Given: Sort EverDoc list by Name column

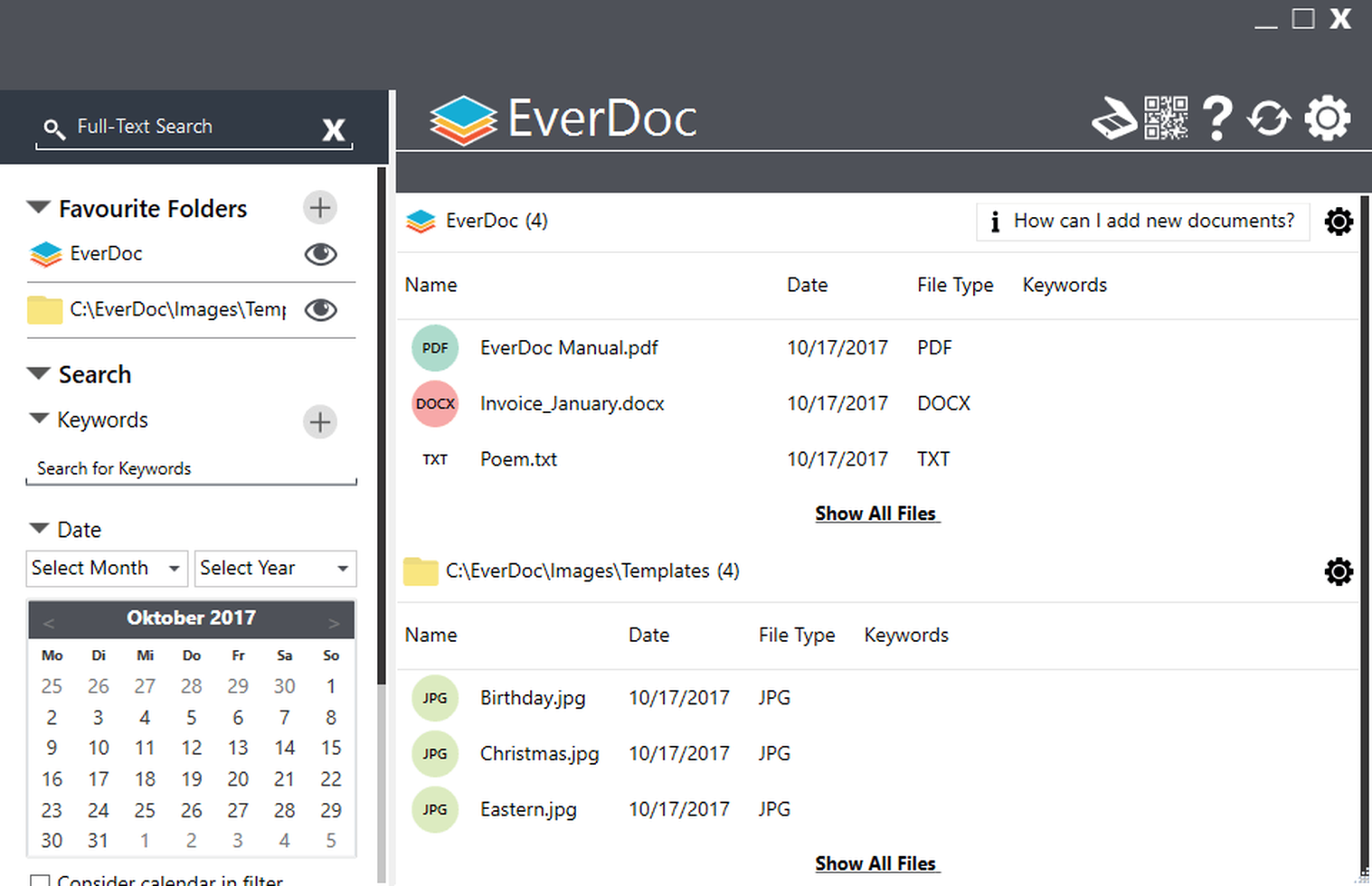Looking at the screenshot, I should point(431,286).
